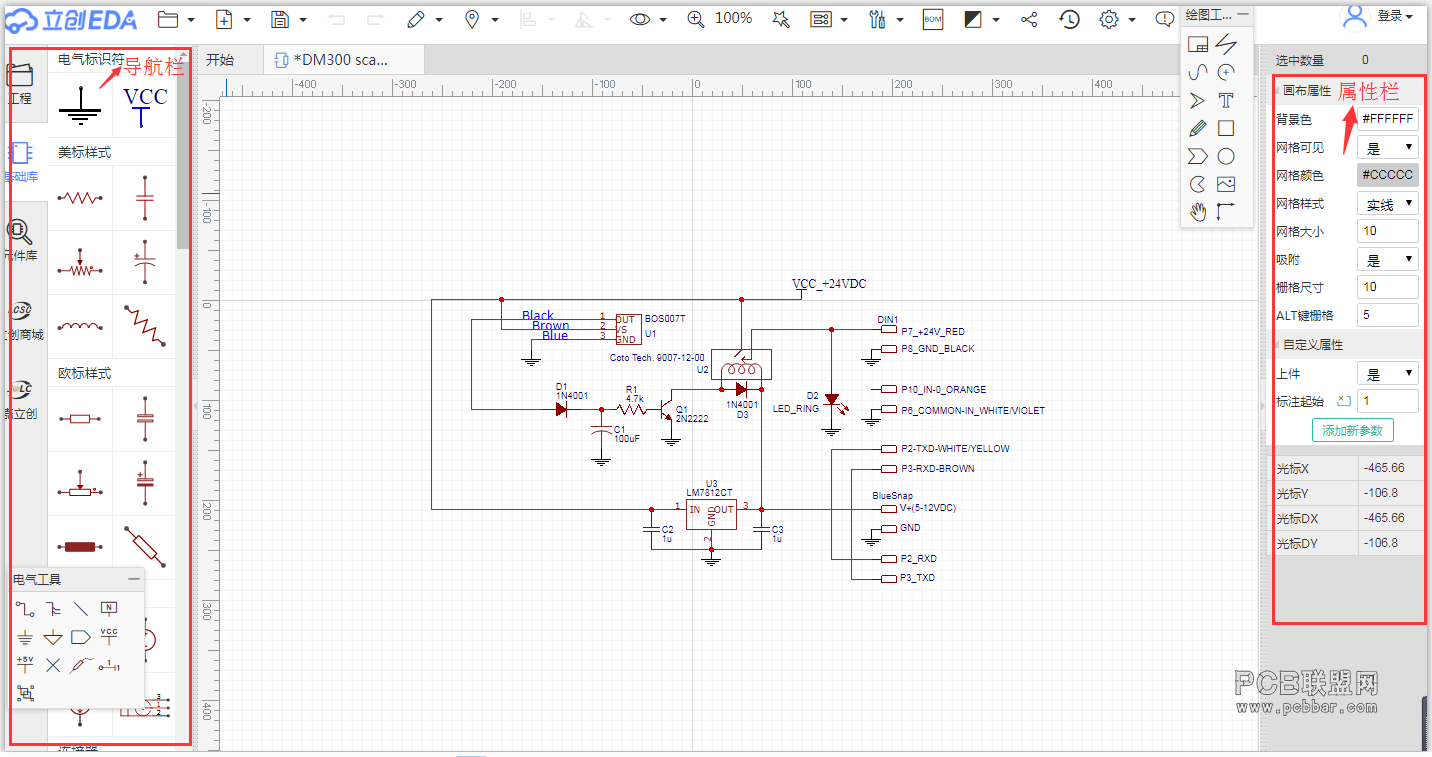Activate the hand drag tool

tap(1198, 212)
